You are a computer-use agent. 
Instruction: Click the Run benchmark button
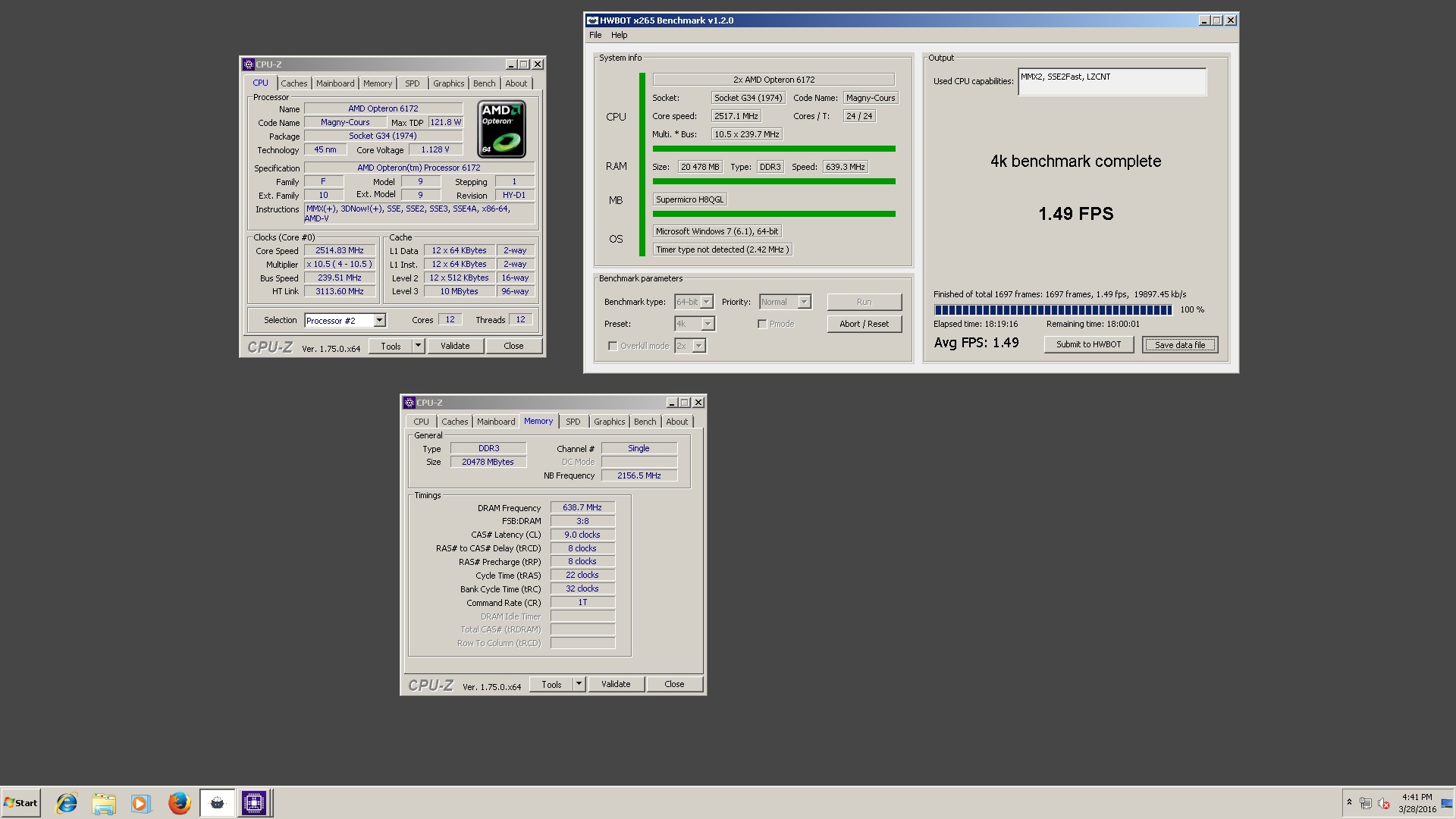[x=864, y=302]
